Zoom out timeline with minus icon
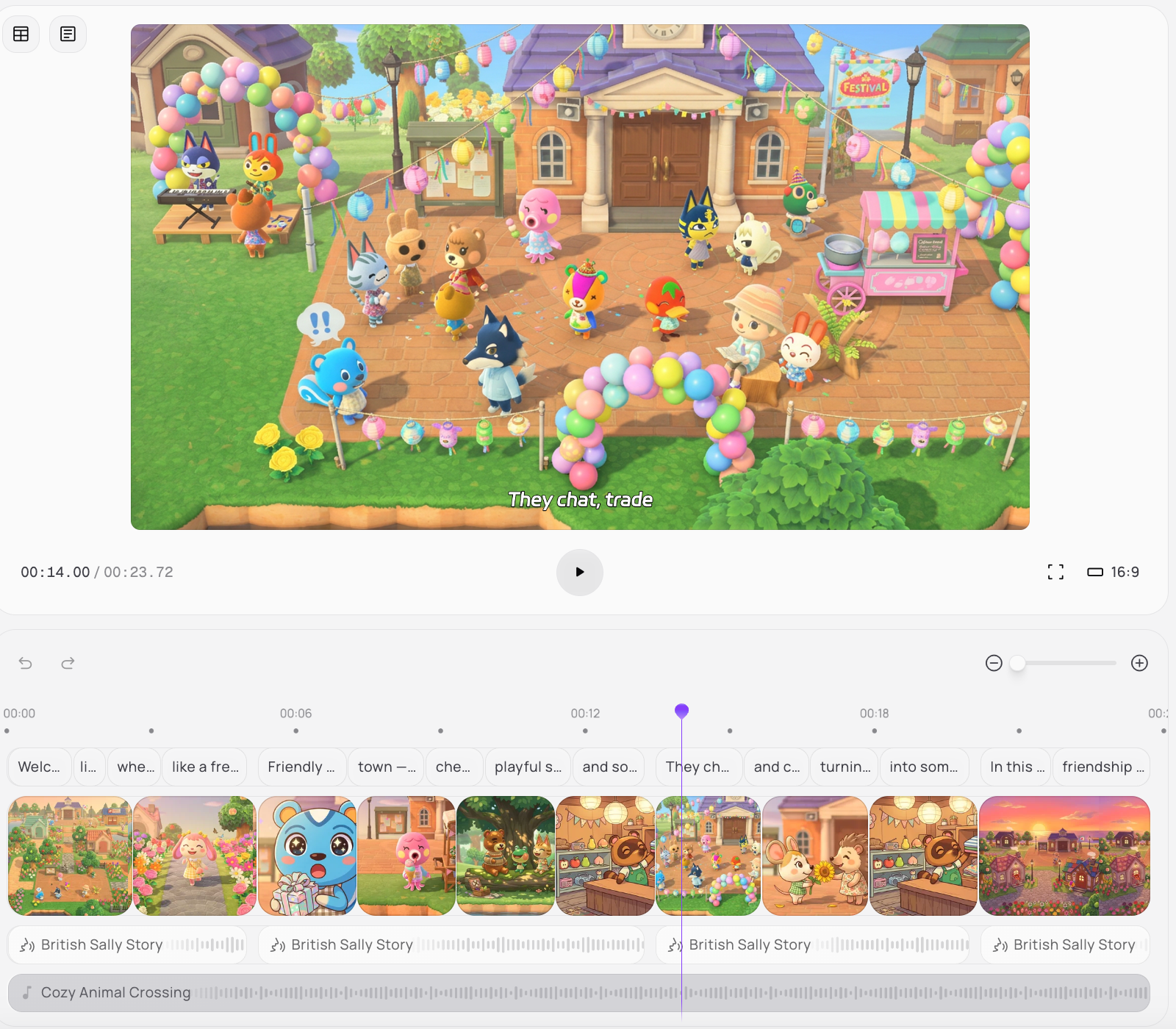 pos(994,663)
